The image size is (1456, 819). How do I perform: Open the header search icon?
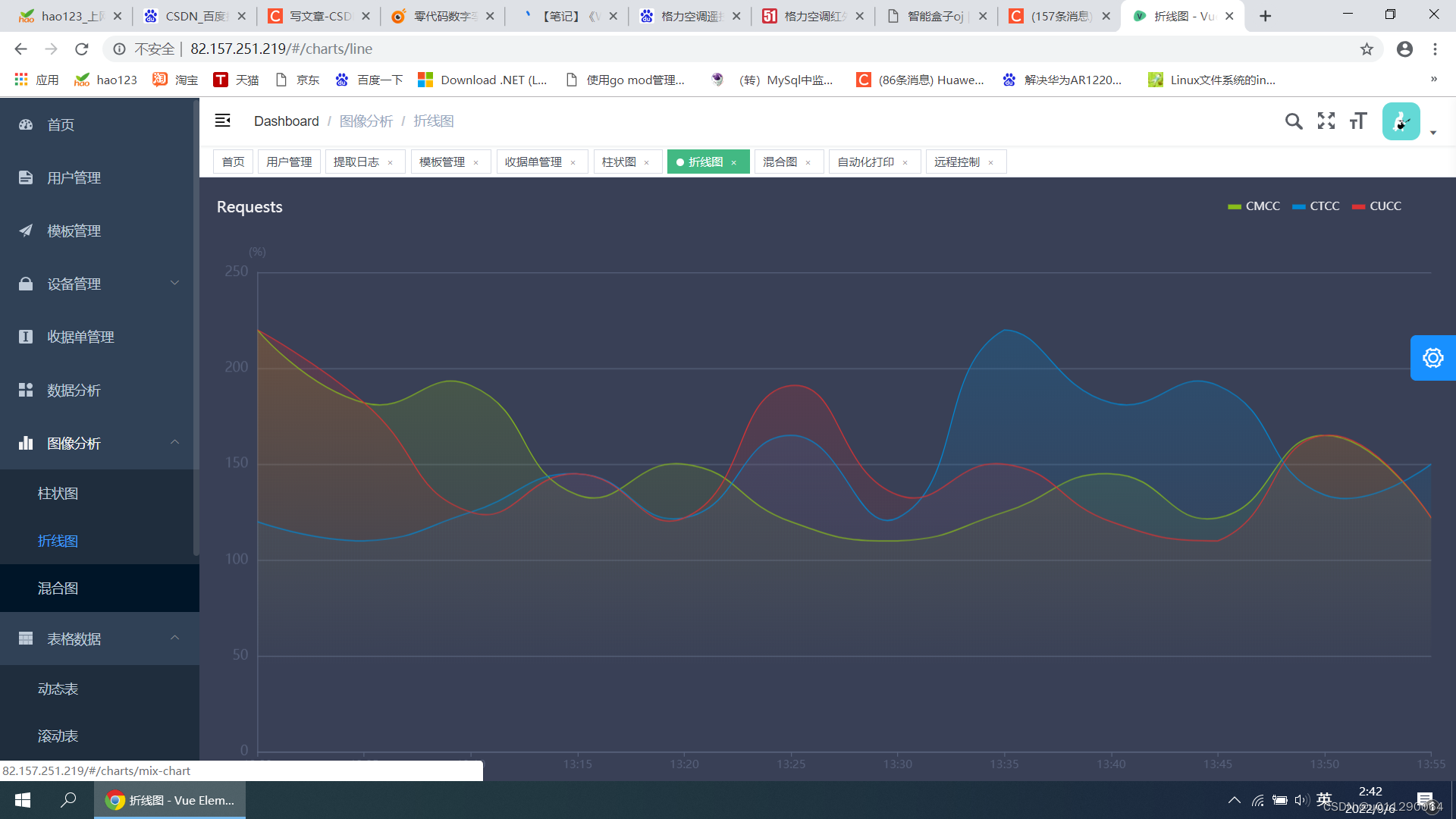(1294, 121)
